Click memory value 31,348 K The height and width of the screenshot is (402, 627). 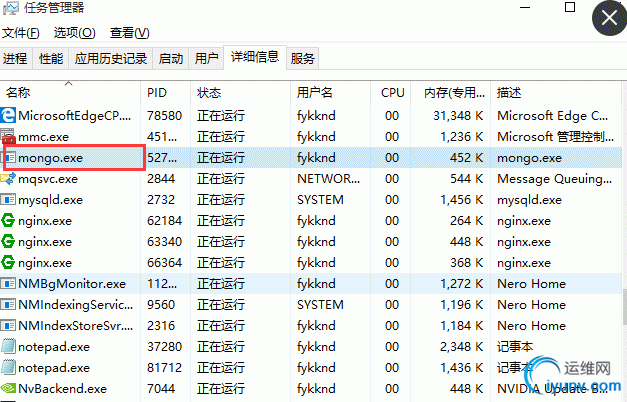(458, 116)
